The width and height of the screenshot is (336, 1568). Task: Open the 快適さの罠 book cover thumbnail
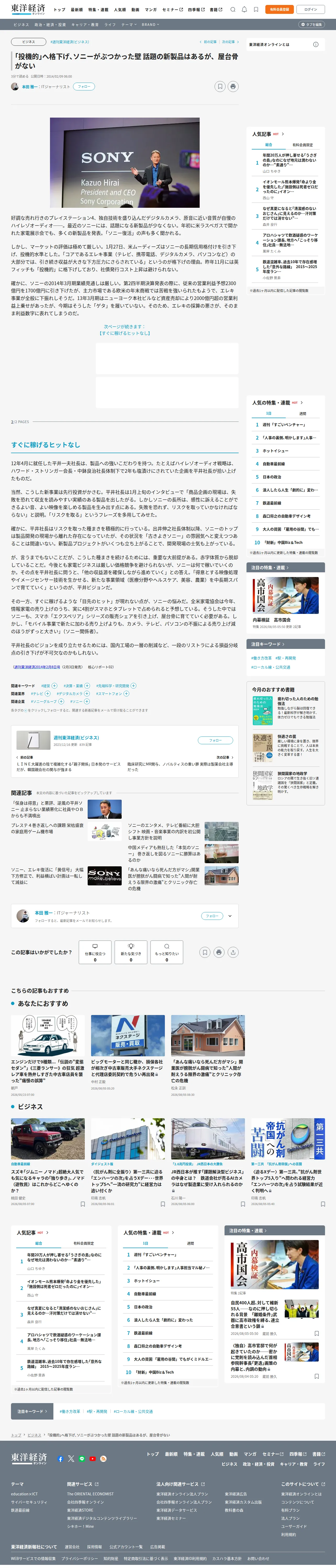(x=263, y=748)
